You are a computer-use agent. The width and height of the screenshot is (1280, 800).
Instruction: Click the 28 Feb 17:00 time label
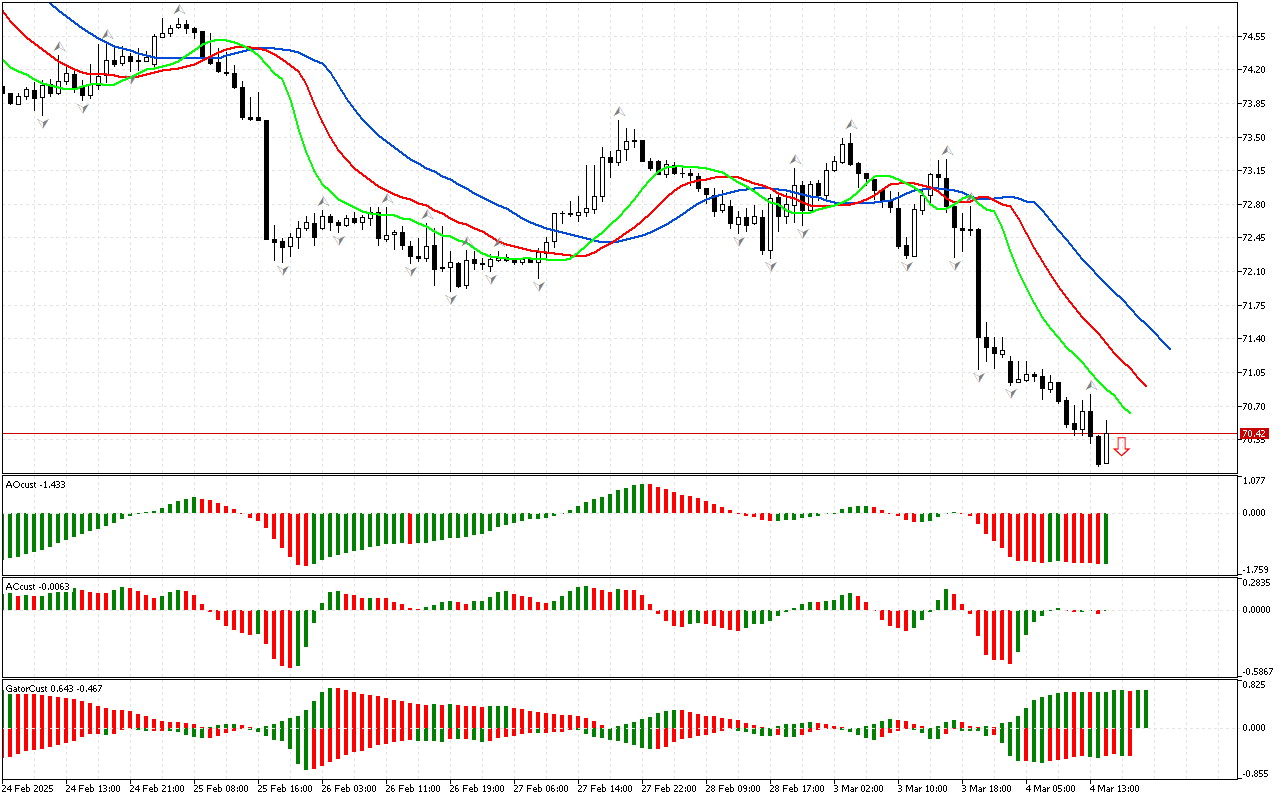click(797, 788)
